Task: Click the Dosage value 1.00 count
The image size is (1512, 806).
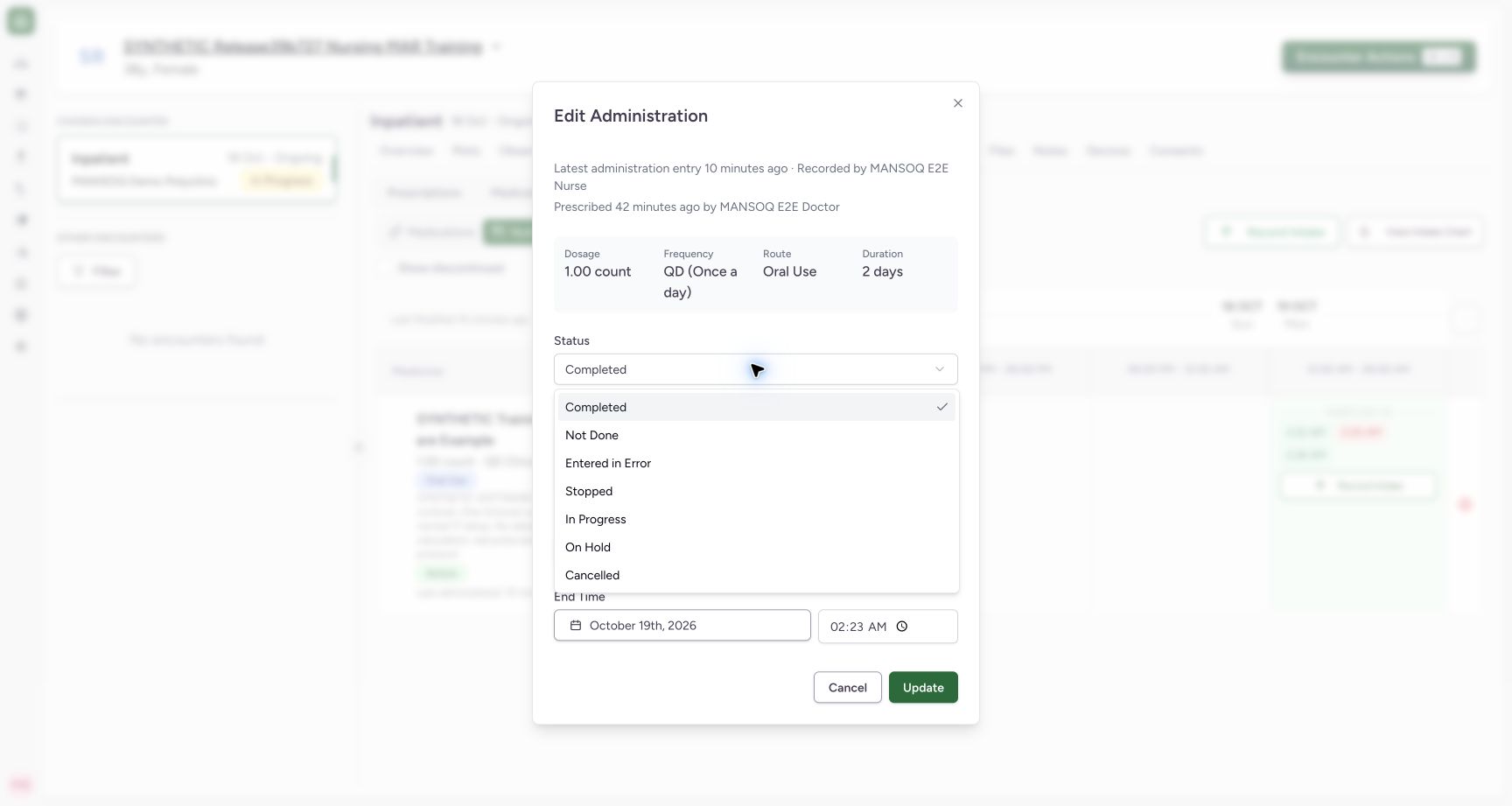Action: (x=598, y=271)
